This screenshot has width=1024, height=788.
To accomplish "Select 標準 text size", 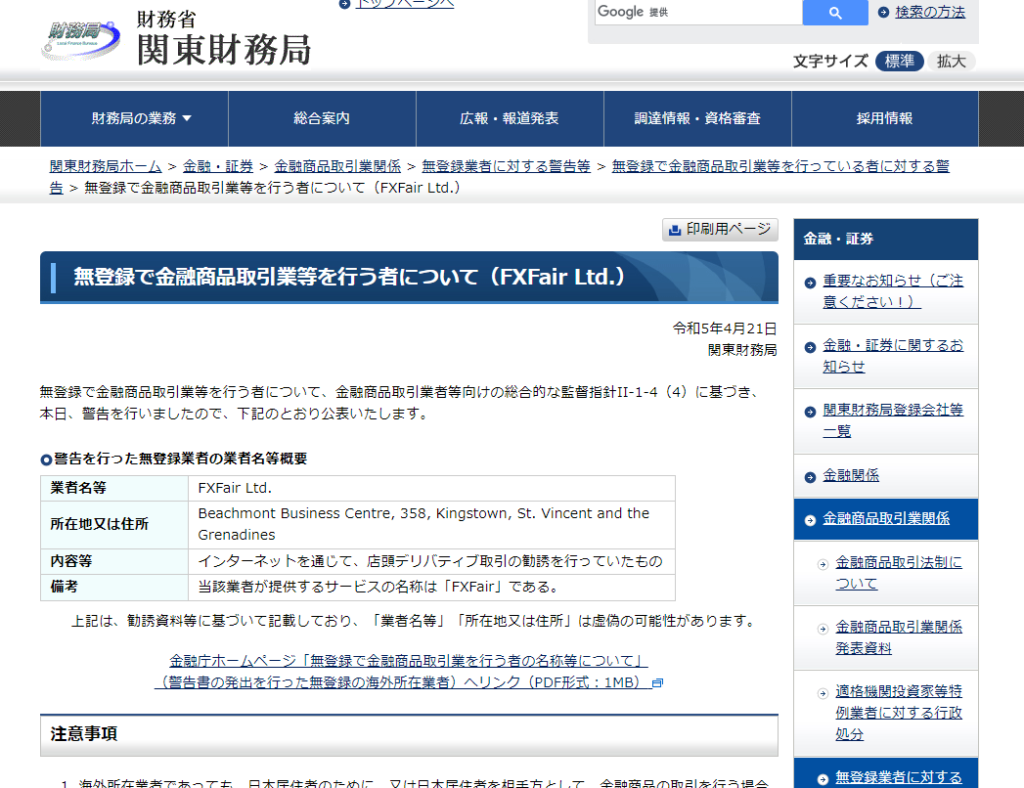I will [899, 61].
